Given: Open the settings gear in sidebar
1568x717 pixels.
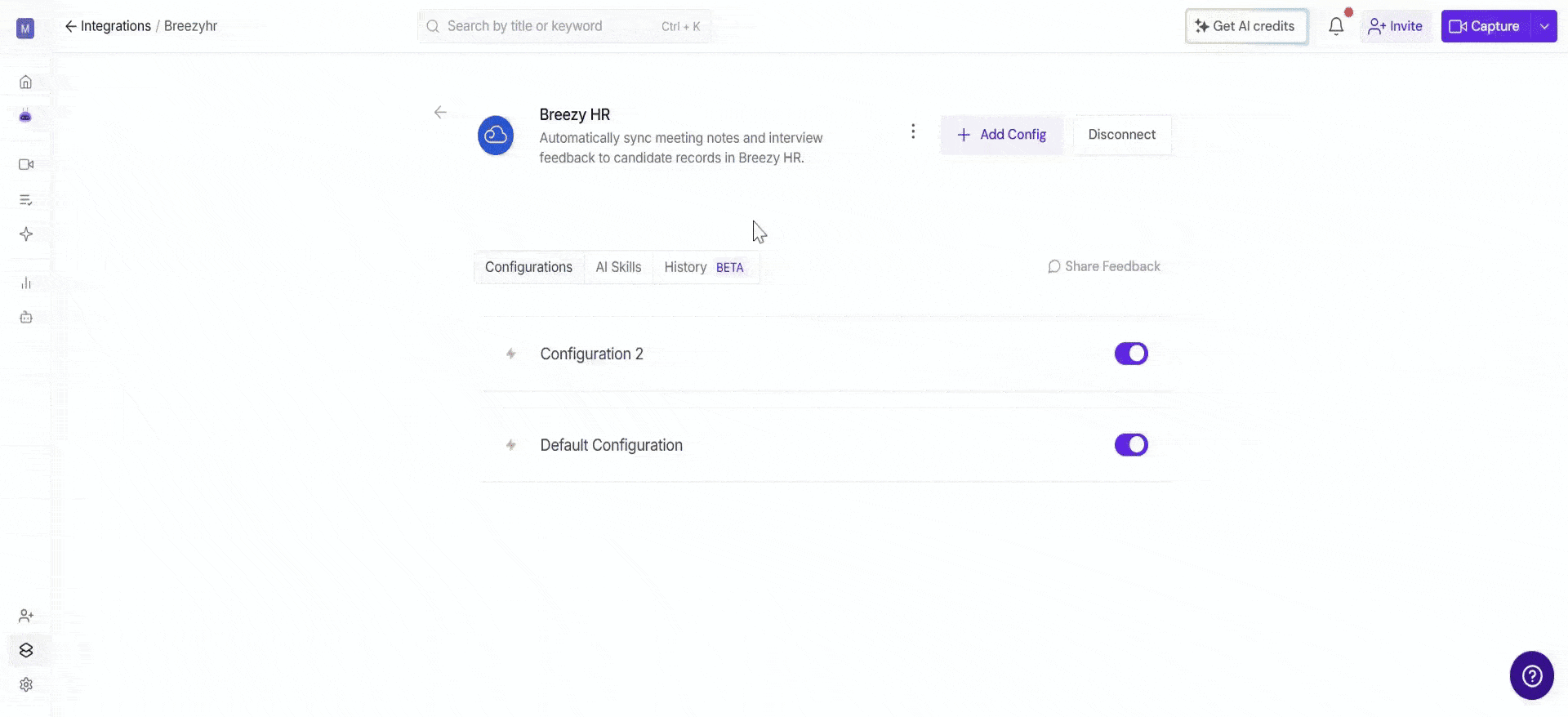Looking at the screenshot, I should tap(25, 684).
